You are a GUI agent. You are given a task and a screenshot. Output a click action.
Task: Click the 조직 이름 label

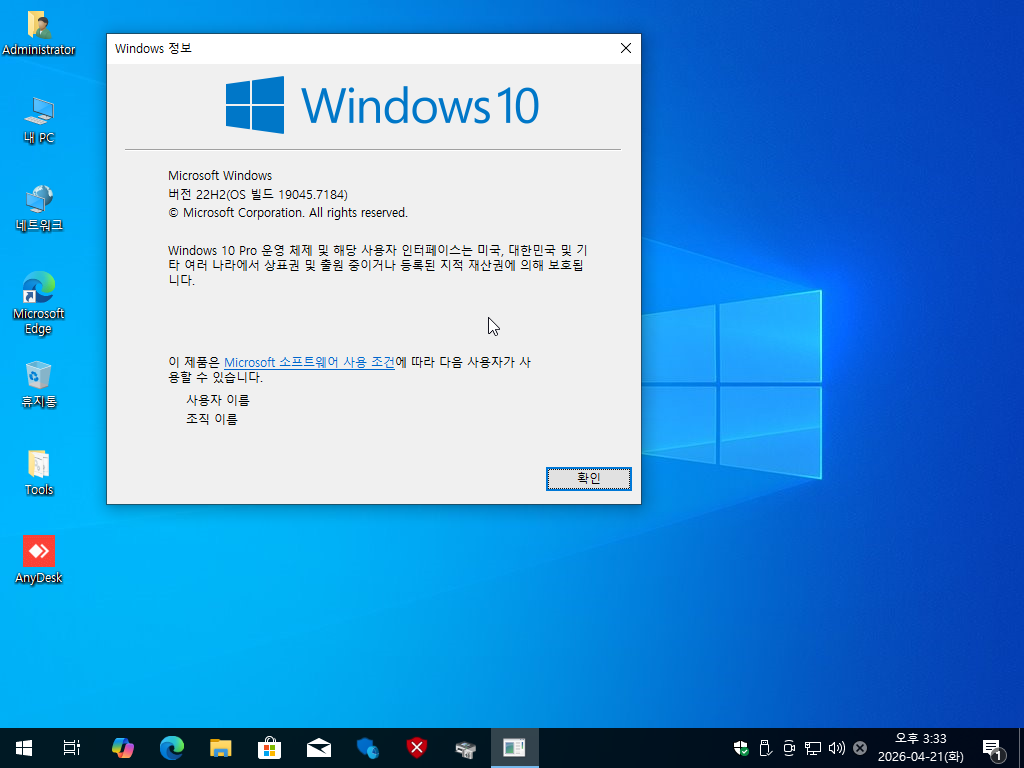[212, 419]
